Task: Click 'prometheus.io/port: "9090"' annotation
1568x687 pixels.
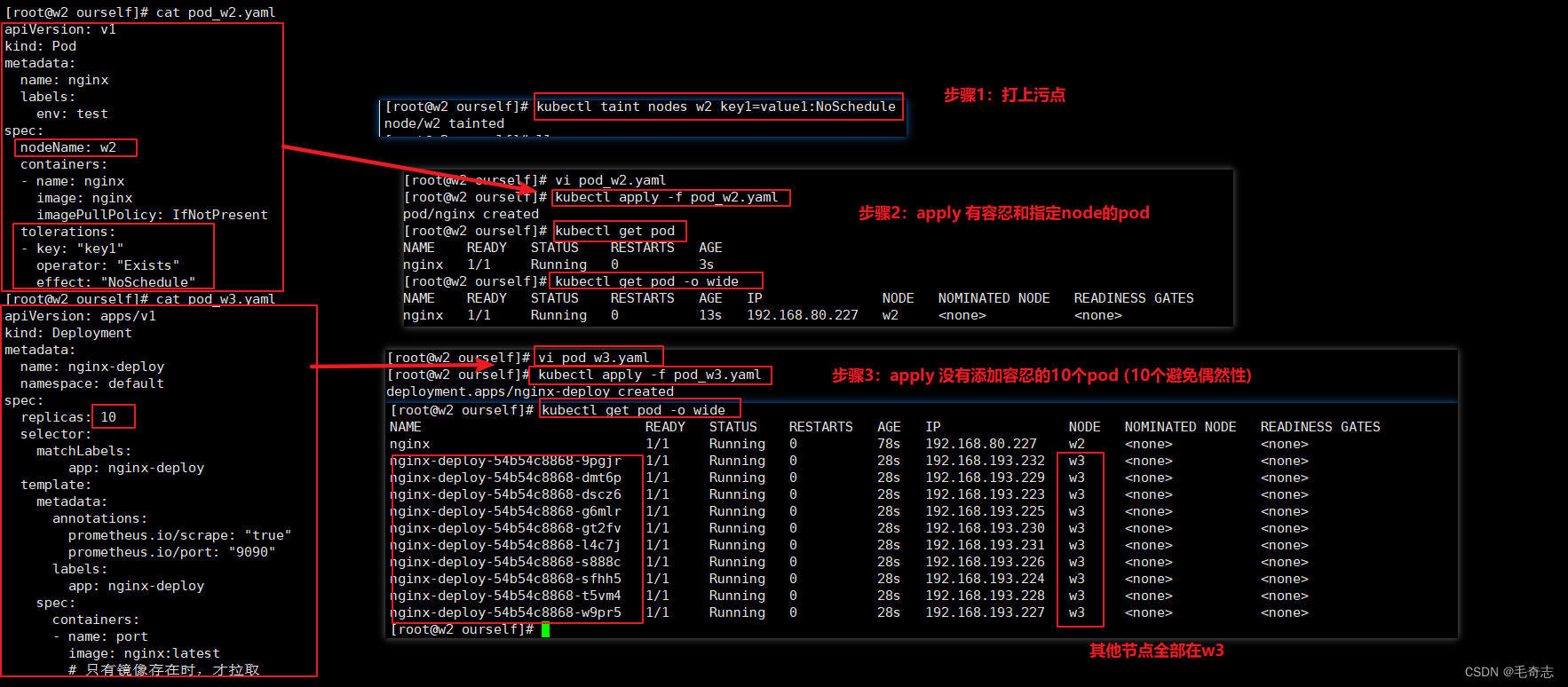Action: [172, 552]
